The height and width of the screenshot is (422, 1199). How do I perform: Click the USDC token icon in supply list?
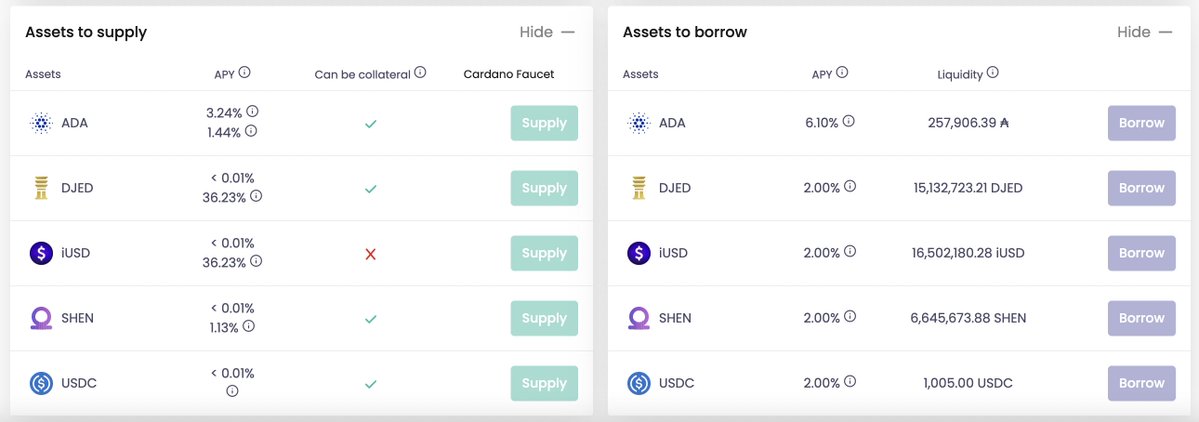tap(41, 383)
